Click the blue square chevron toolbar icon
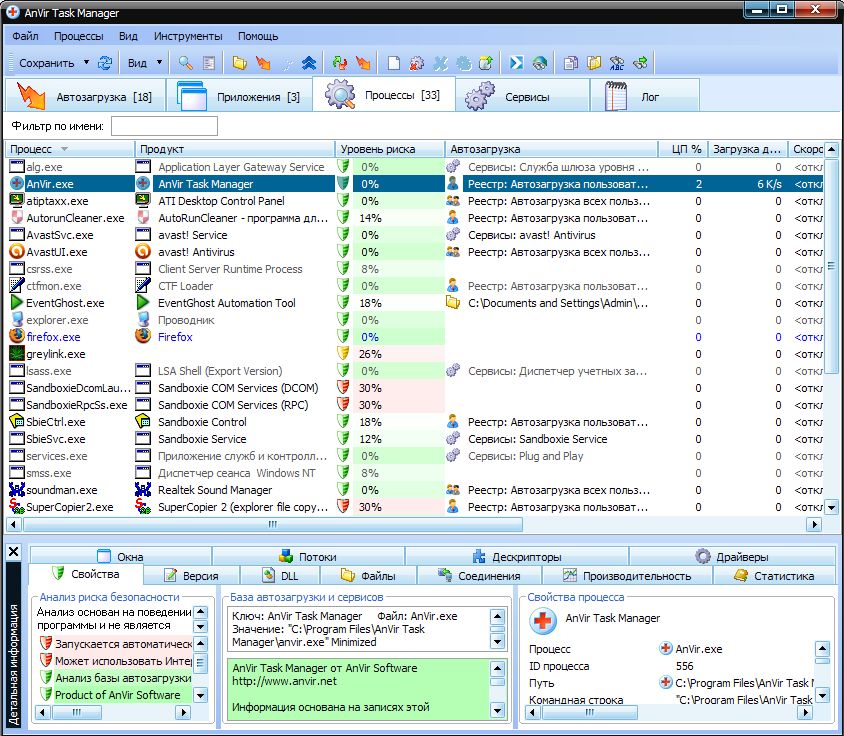844x736 pixels. click(516, 63)
